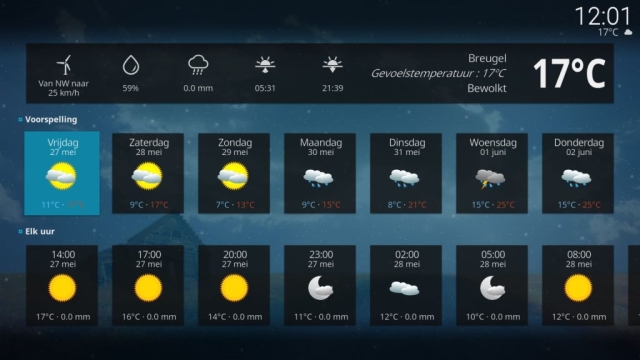Click the cloud icon beside the clock temperature
This screenshot has height=360, width=640.
(x=628, y=32)
